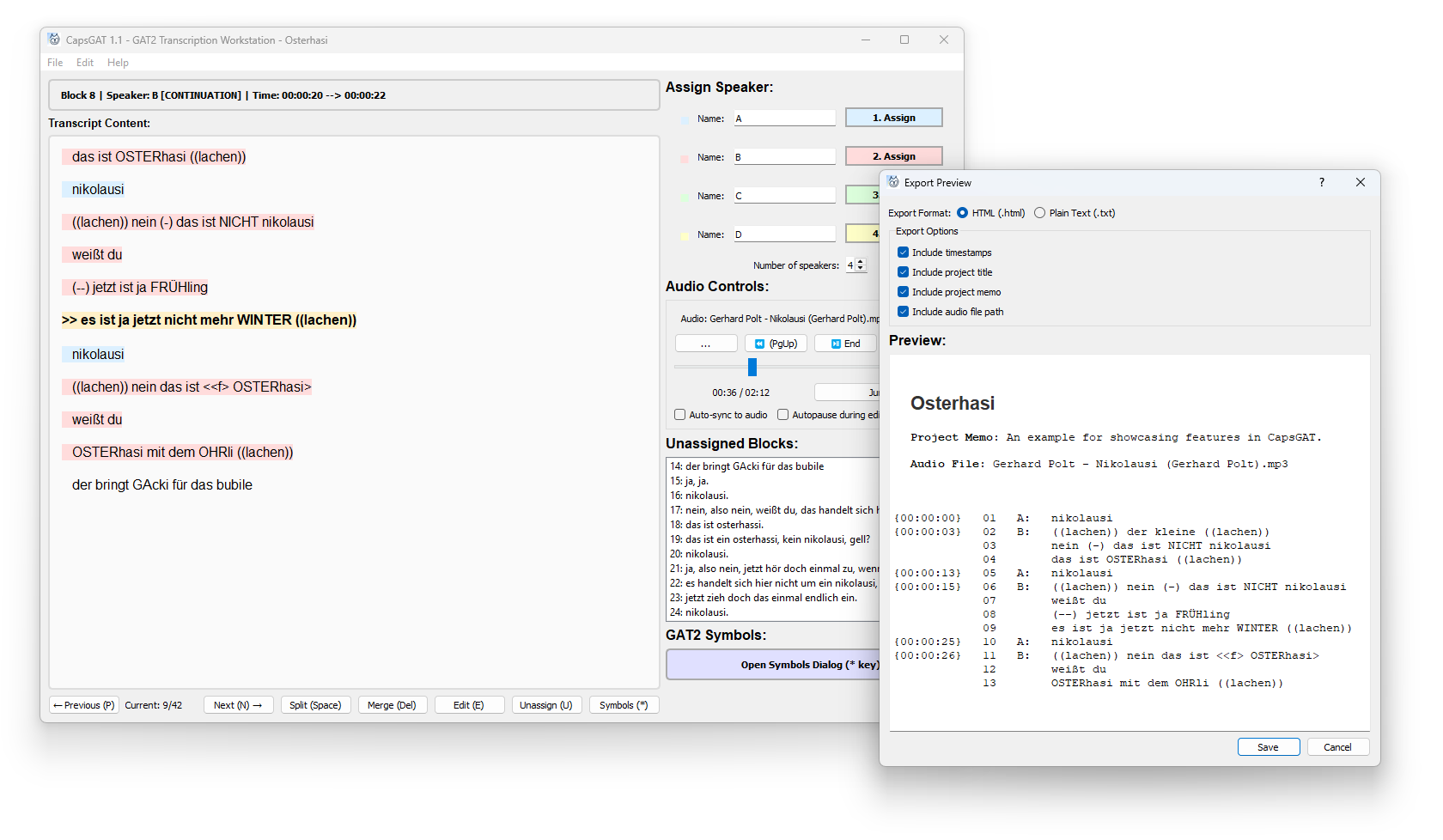Viewport: 1443px width, 840px height.
Task: Click the app icon on the Export Preview dialog
Action: pos(892,182)
